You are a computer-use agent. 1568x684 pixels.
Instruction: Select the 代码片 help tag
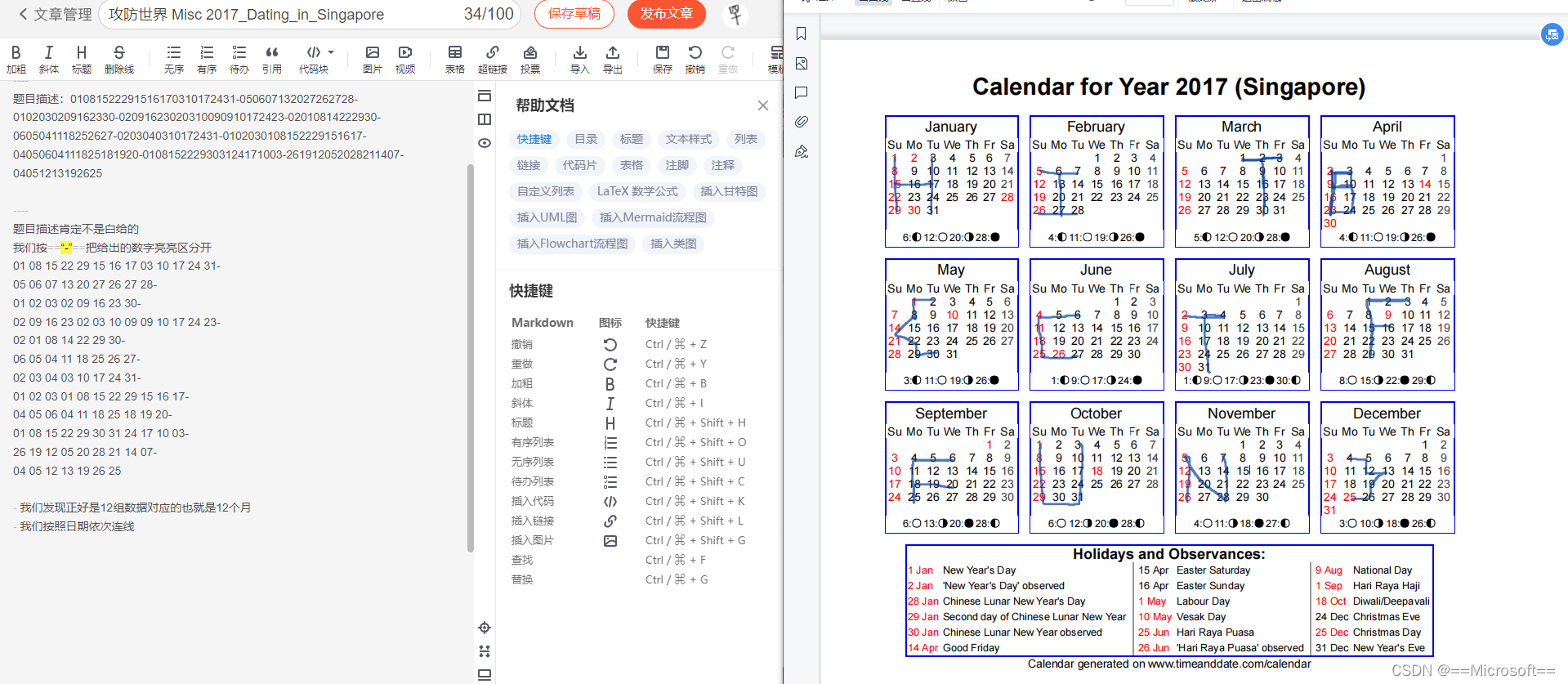pos(580,165)
